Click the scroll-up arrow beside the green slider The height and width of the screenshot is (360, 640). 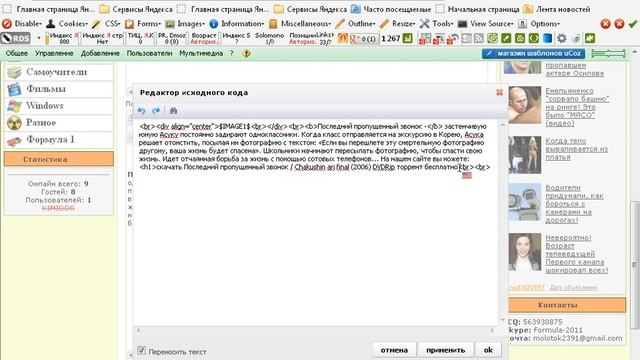pos(634,52)
